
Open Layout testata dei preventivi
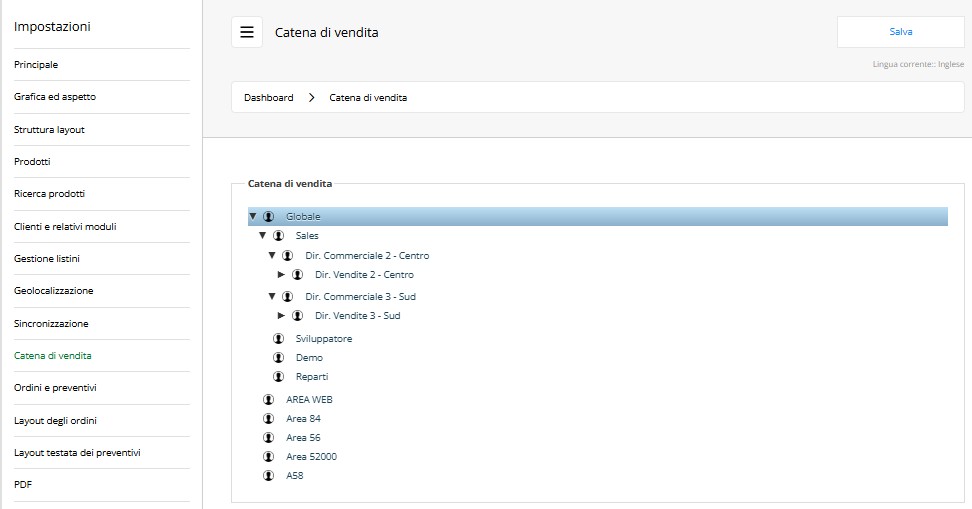(x=77, y=453)
